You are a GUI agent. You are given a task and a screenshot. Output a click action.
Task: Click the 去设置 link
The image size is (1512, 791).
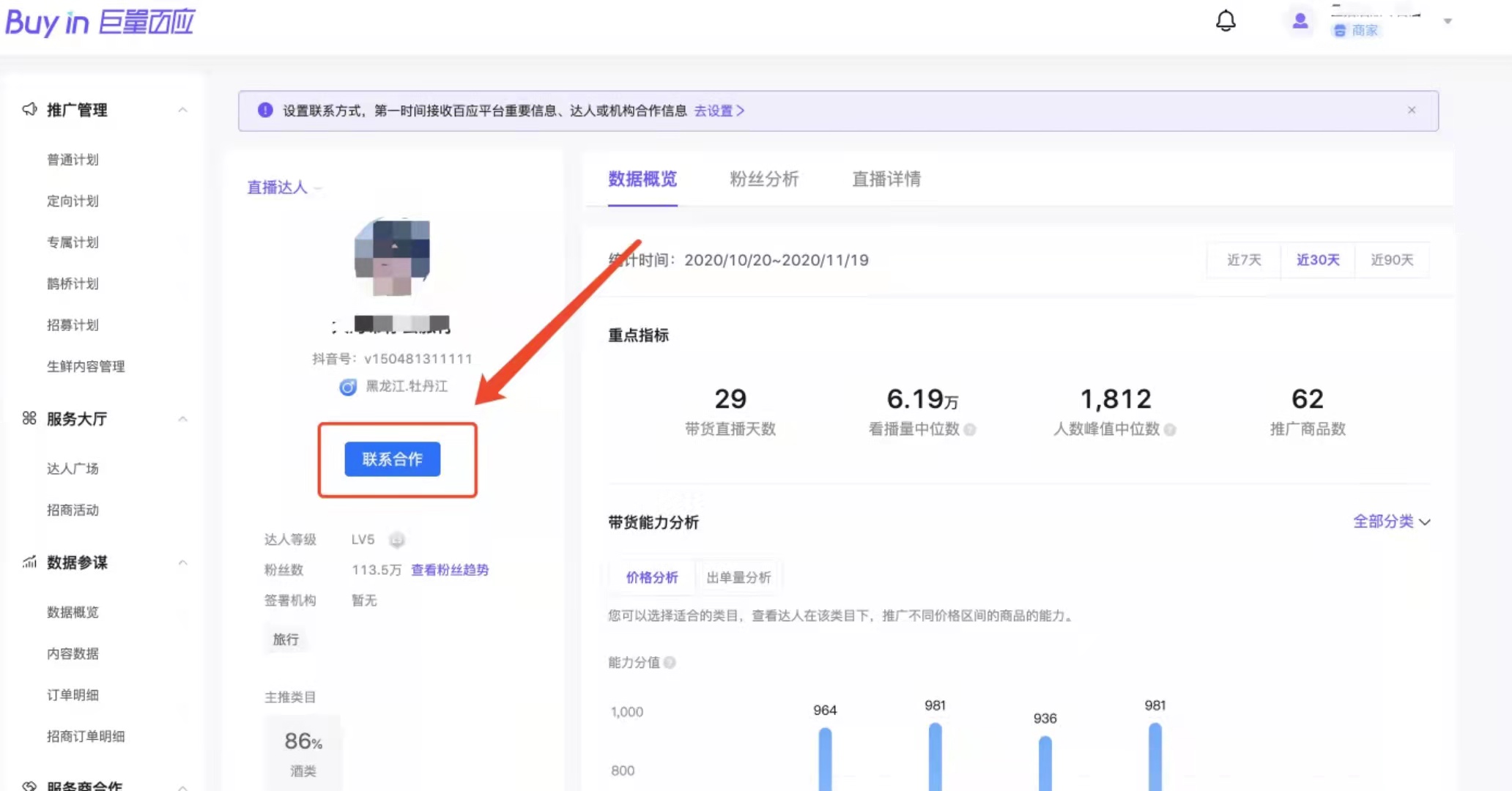(x=719, y=111)
